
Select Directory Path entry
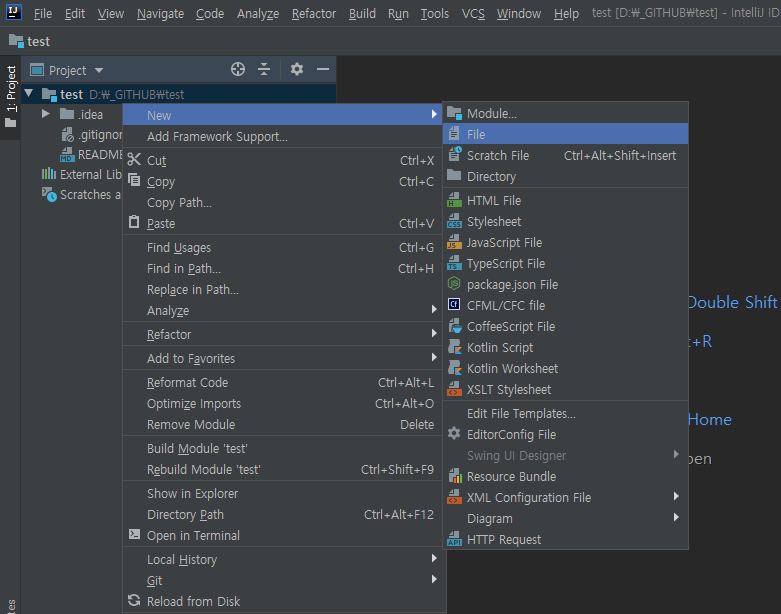click(282, 514)
